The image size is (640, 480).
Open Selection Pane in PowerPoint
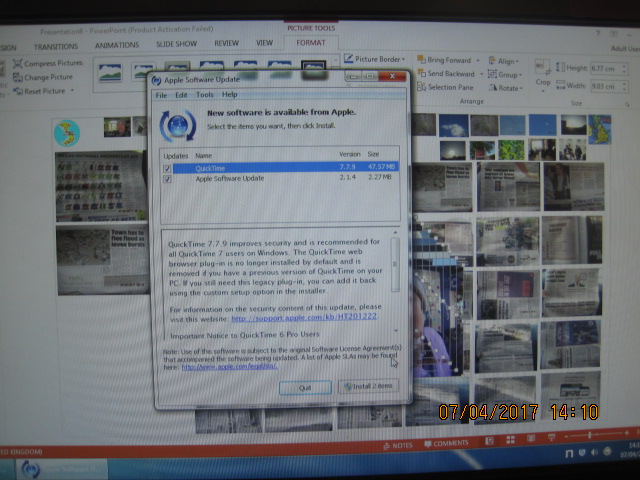coord(445,87)
